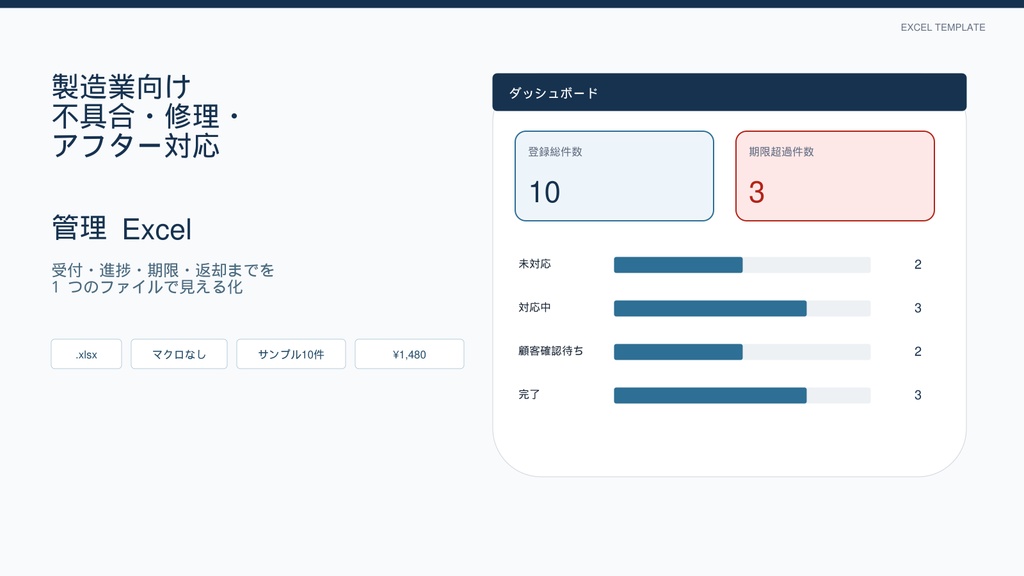Click the 管理 Excel heading
The width and height of the screenshot is (1024, 576).
click(x=121, y=229)
